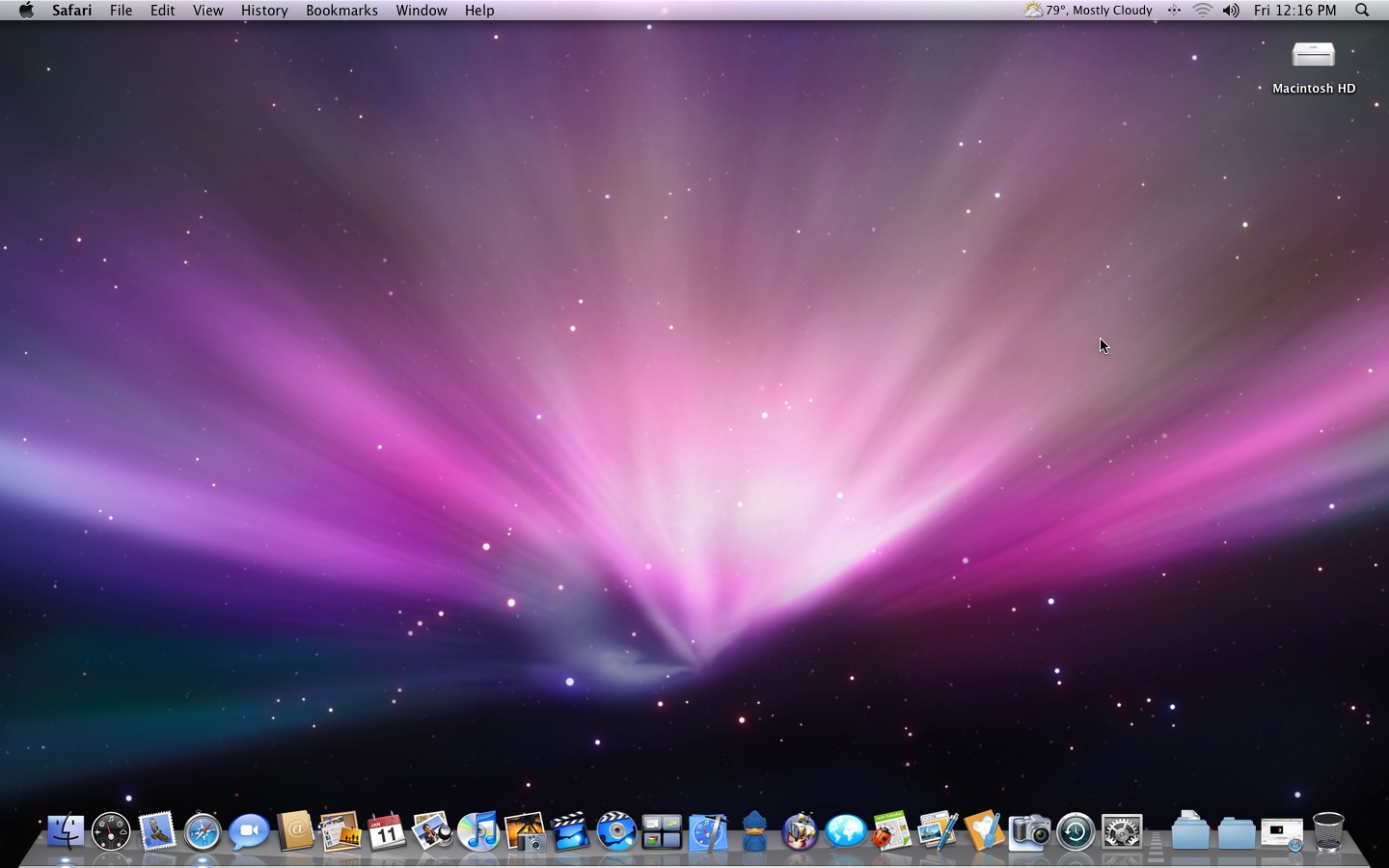Open the Edit menu

pos(162,11)
